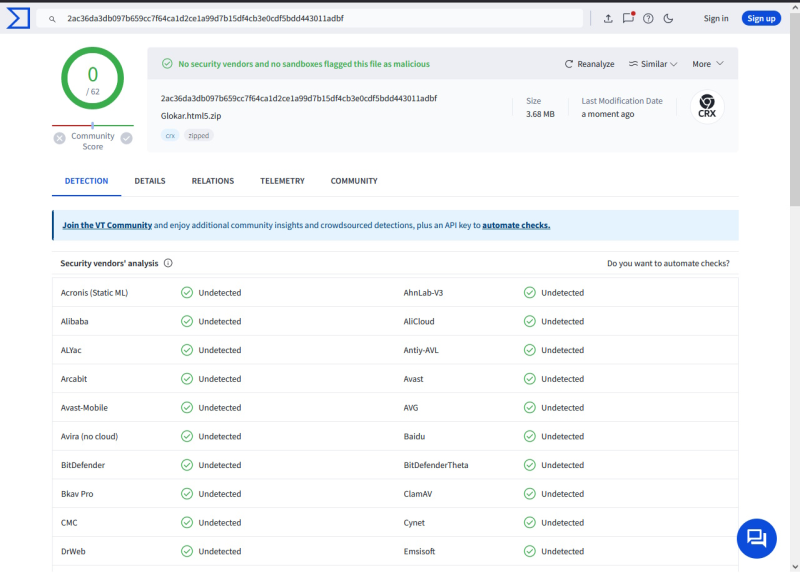Switch to the DETAILS tab
Viewport: 800px width, 573px height.
tap(150, 181)
